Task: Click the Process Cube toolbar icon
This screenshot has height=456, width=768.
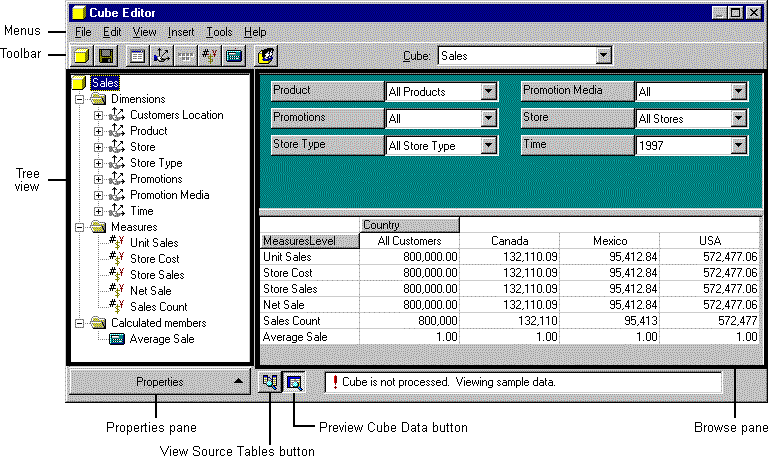Action: (x=267, y=57)
